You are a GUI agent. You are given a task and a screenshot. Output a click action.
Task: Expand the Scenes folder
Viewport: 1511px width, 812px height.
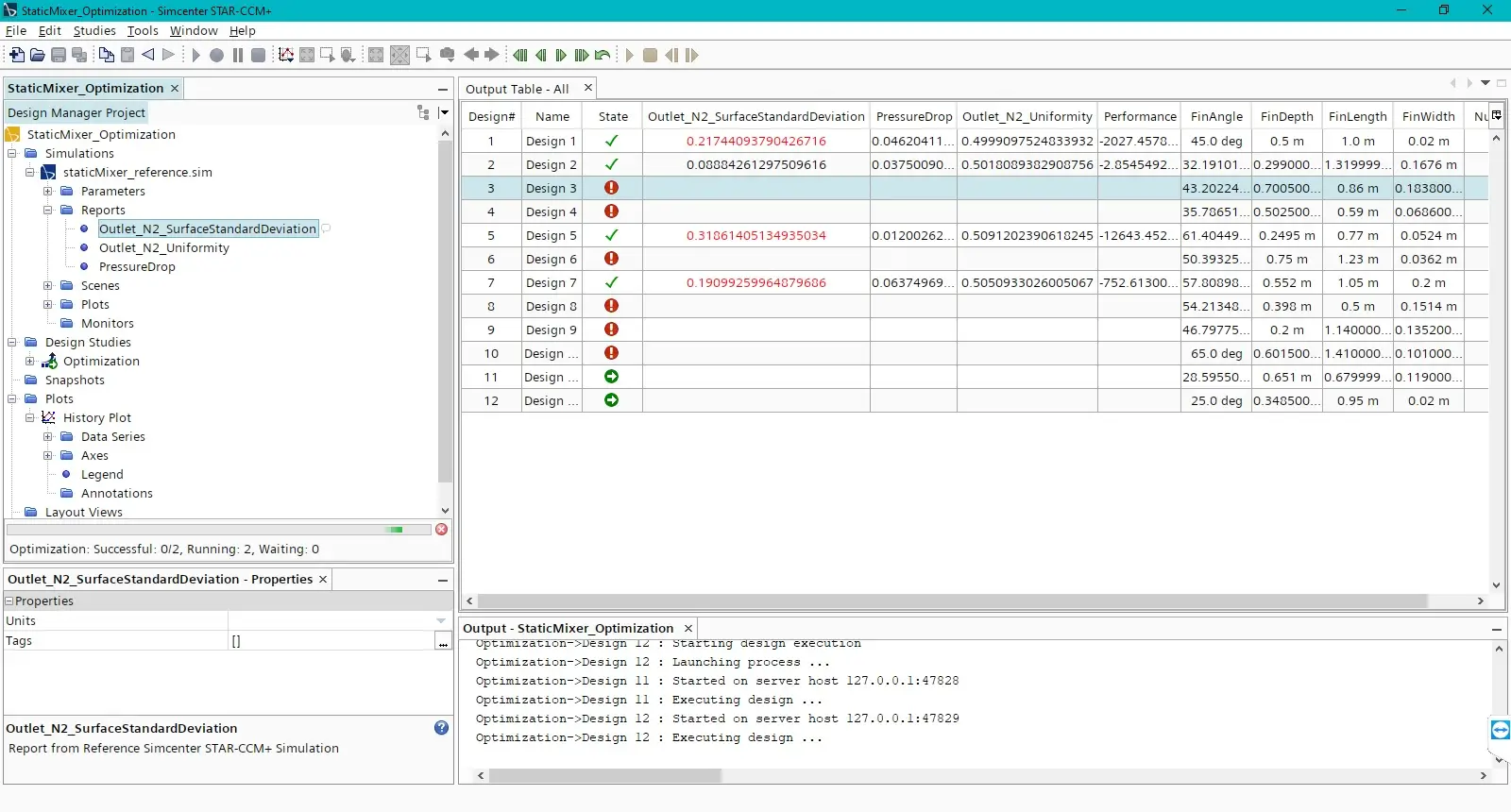[48, 285]
